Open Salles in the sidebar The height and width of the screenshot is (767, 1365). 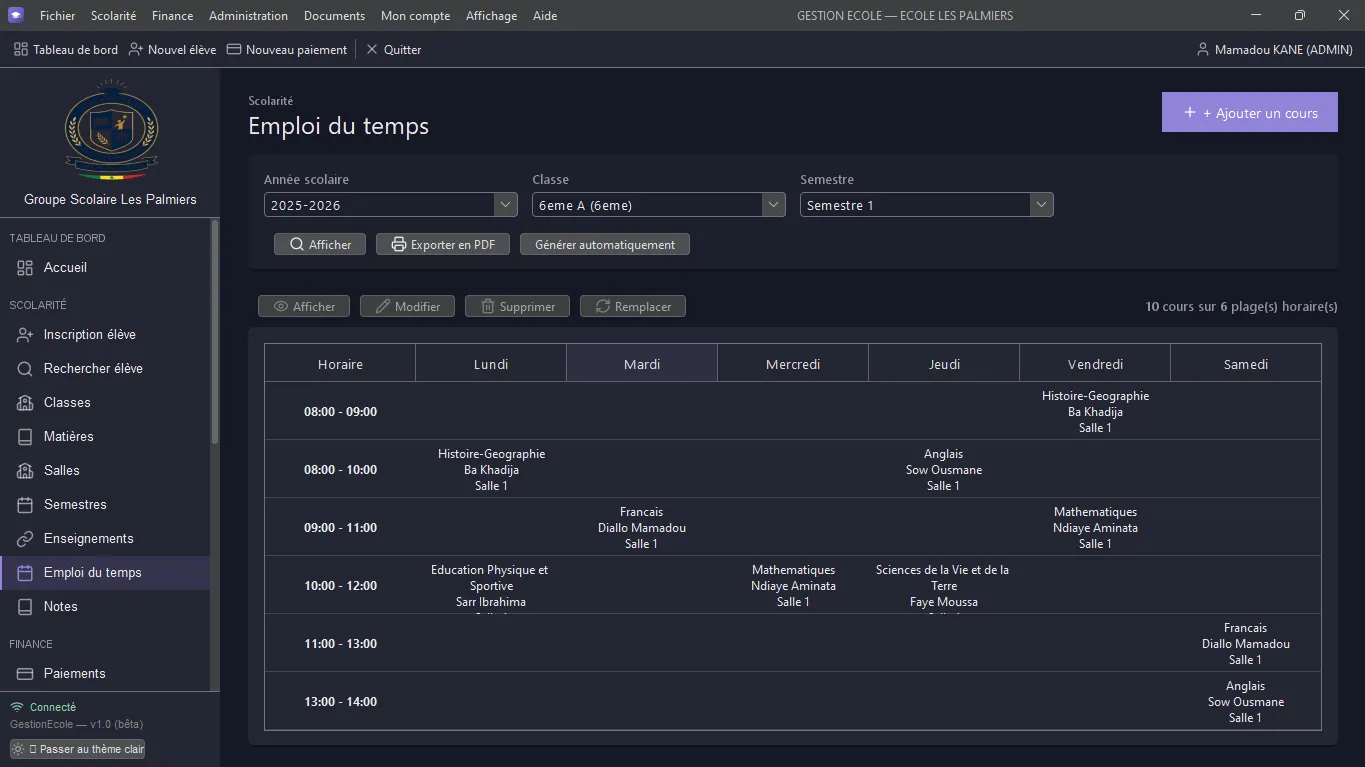[105, 470]
